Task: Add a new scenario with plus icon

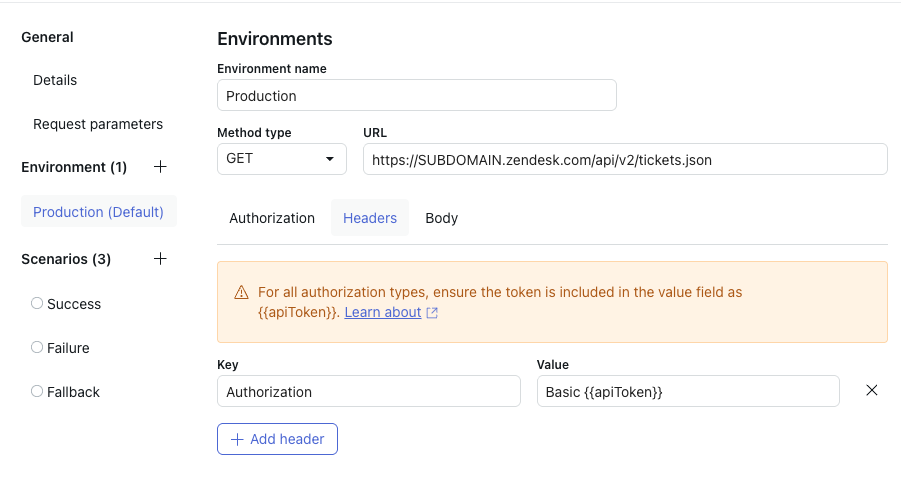Action: pyautogui.click(x=160, y=259)
